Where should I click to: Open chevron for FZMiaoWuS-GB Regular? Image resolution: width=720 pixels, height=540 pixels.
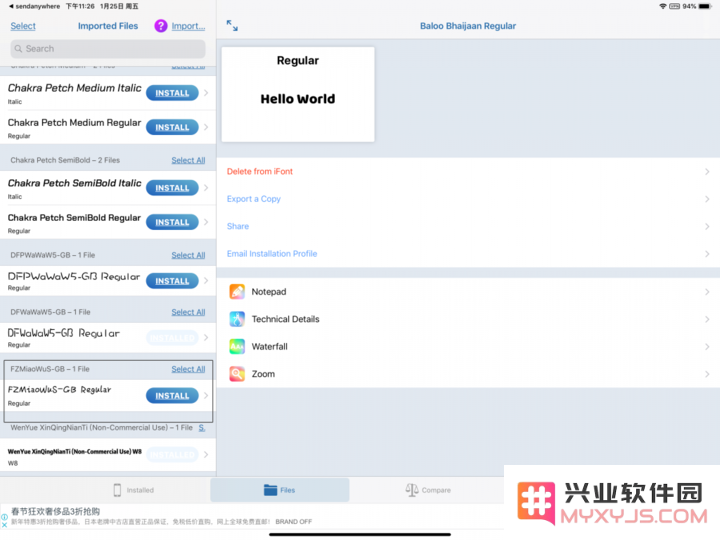206,396
